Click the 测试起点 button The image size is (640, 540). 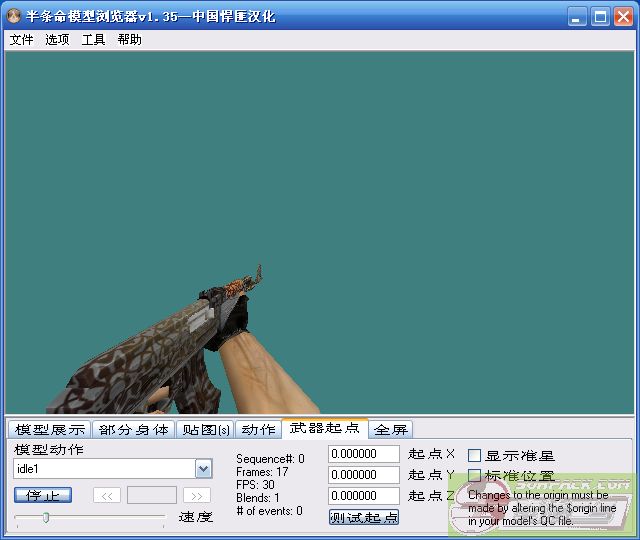(x=364, y=517)
